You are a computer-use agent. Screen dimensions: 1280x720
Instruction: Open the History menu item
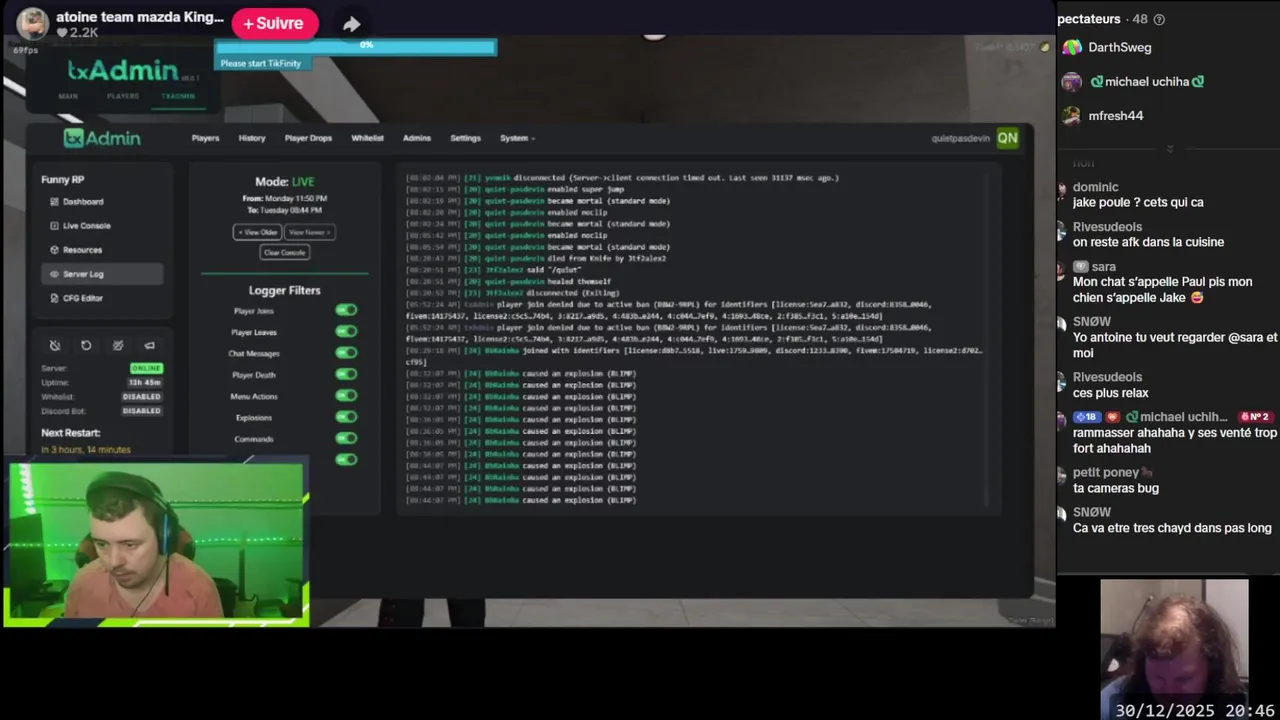(x=252, y=138)
